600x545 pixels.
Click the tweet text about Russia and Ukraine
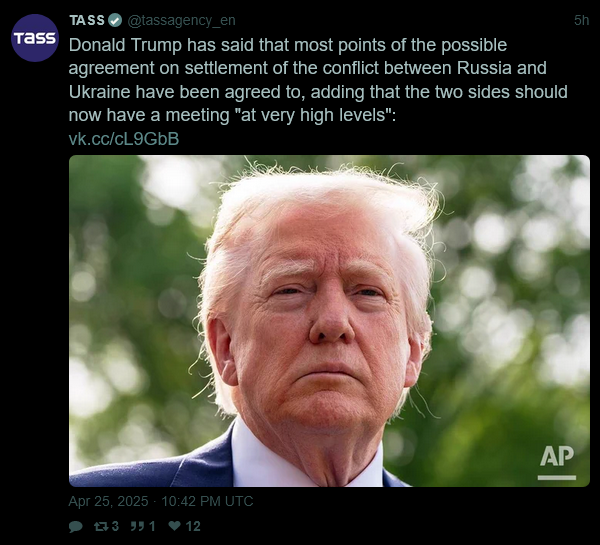(x=318, y=80)
